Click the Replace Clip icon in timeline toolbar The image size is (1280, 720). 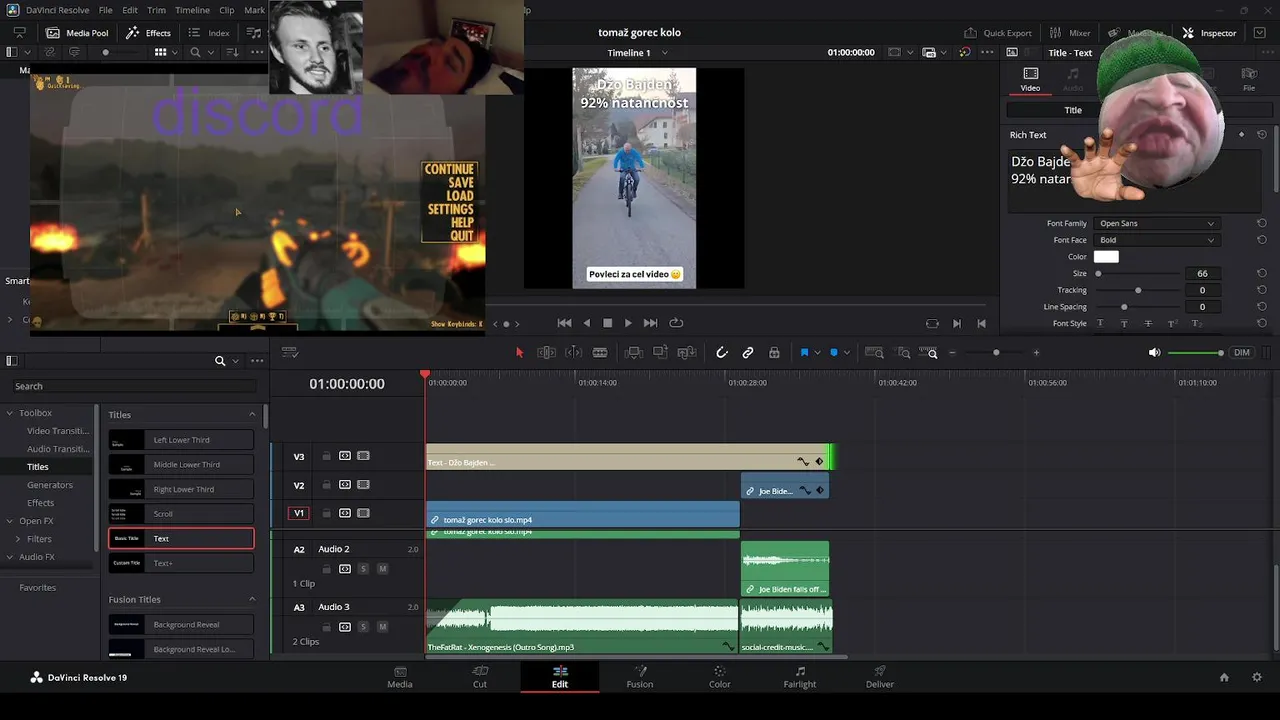click(x=687, y=353)
